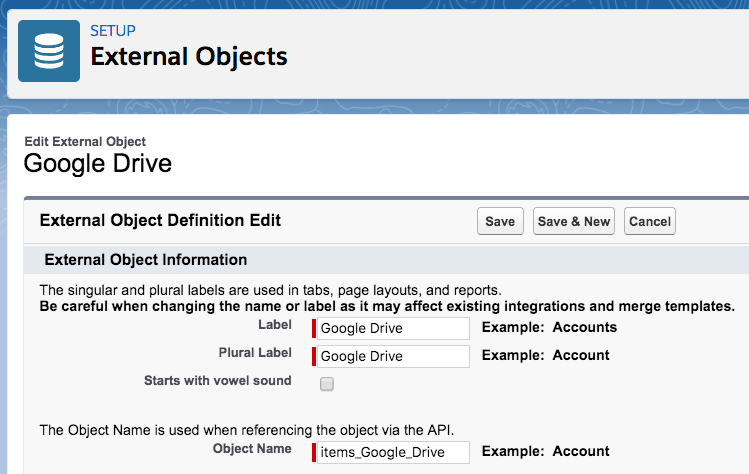The width and height of the screenshot is (749, 474).
Task: Click the Example hint beside Object Name
Action: point(545,451)
